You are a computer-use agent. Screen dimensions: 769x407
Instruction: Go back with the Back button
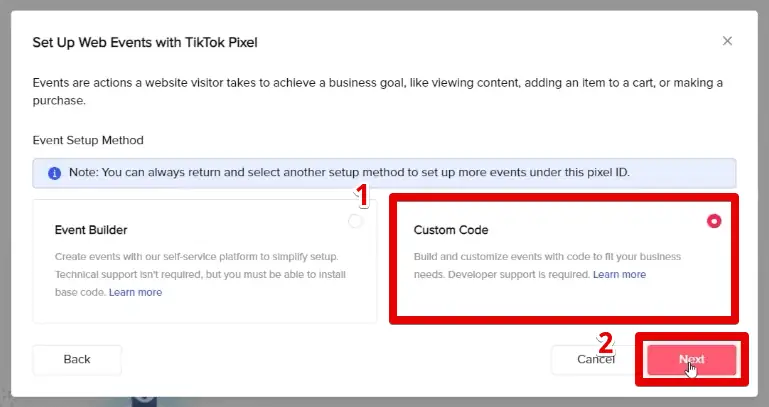(77, 359)
